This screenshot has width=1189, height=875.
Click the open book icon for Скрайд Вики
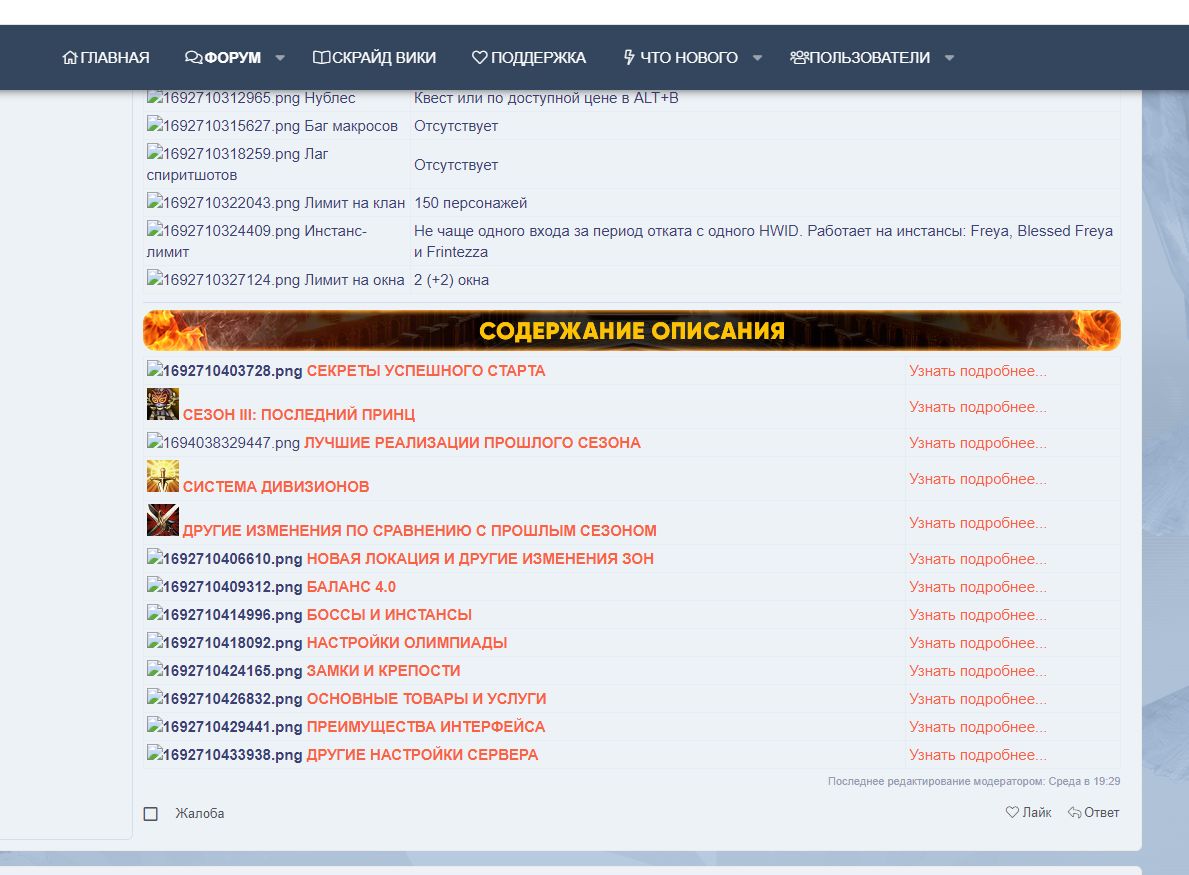pyautogui.click(x=321, y=58)
